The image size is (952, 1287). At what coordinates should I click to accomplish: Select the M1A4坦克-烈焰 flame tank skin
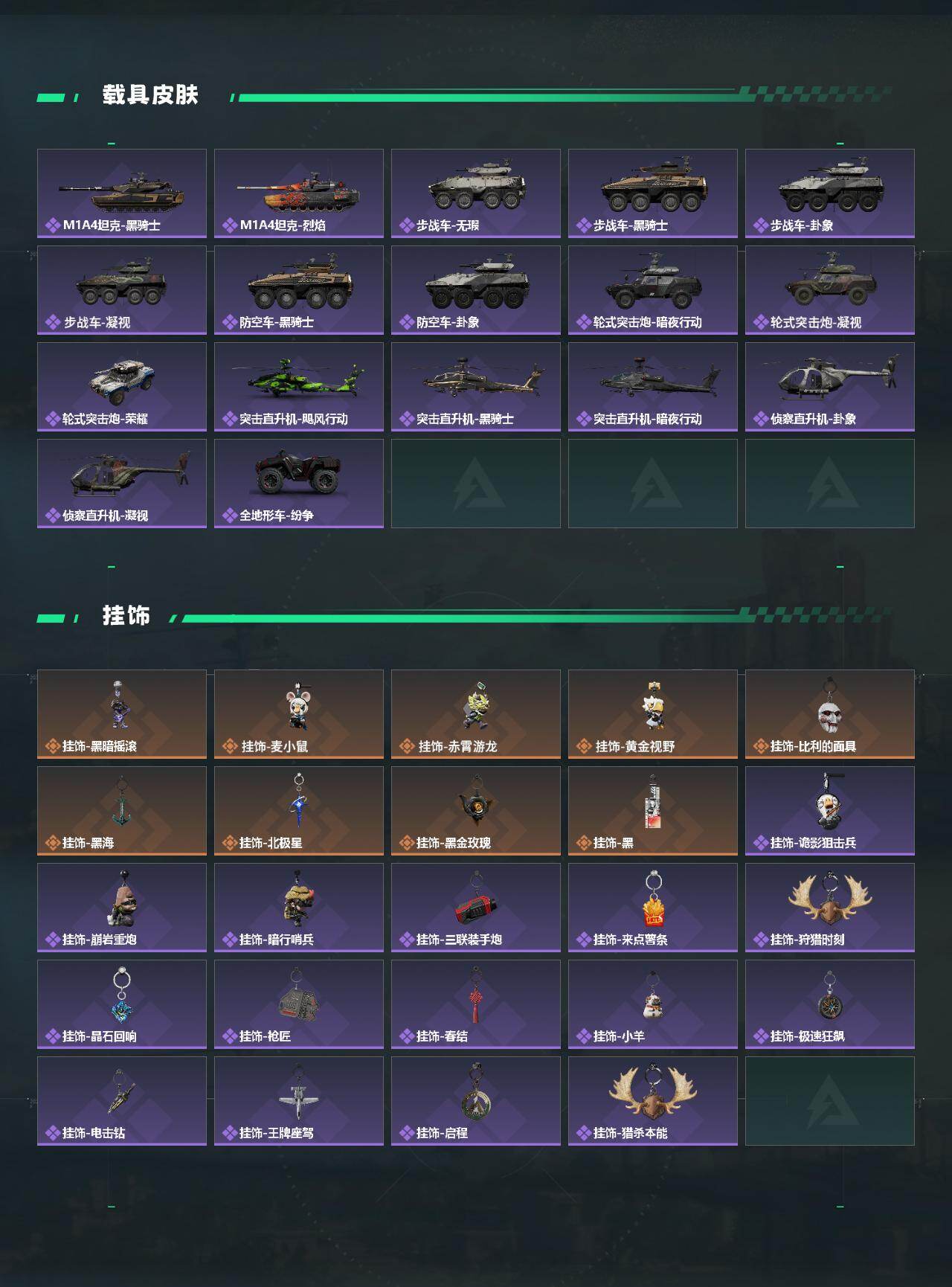[299, 193]
